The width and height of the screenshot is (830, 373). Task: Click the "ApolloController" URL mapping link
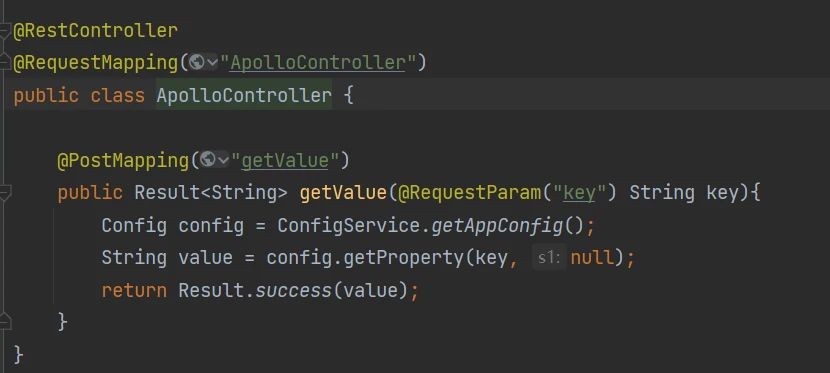pos(317,62)
